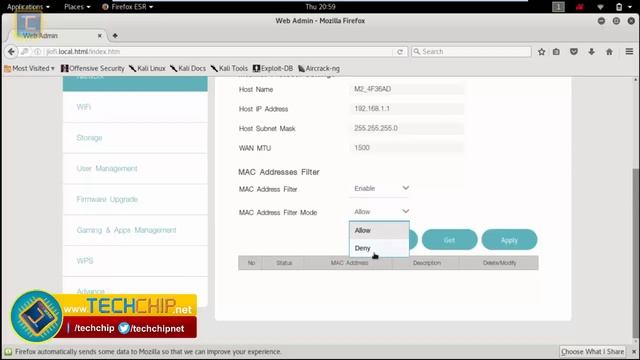The image size is (640, 360).
Task: Open the network wifi status icon
Action: pyautogui.click(x=600, y=7)
